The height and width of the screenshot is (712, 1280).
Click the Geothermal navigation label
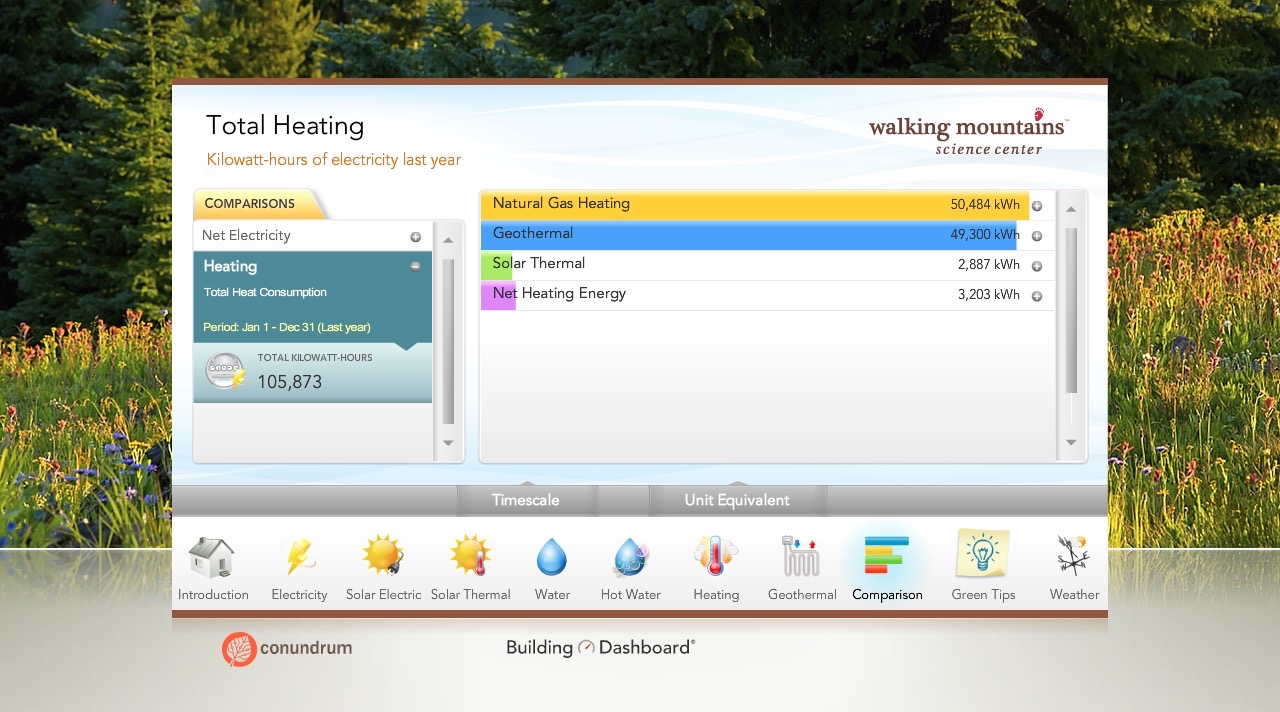(x=802, y=594)
